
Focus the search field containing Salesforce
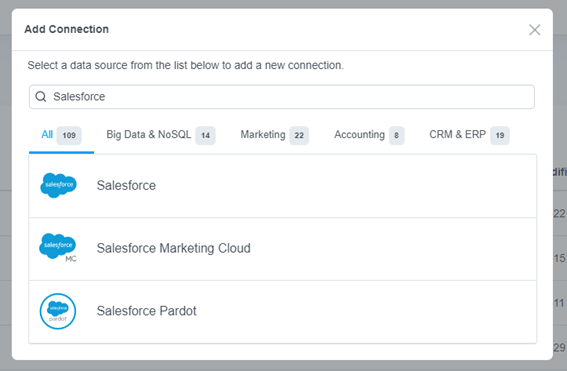point(282,97)
